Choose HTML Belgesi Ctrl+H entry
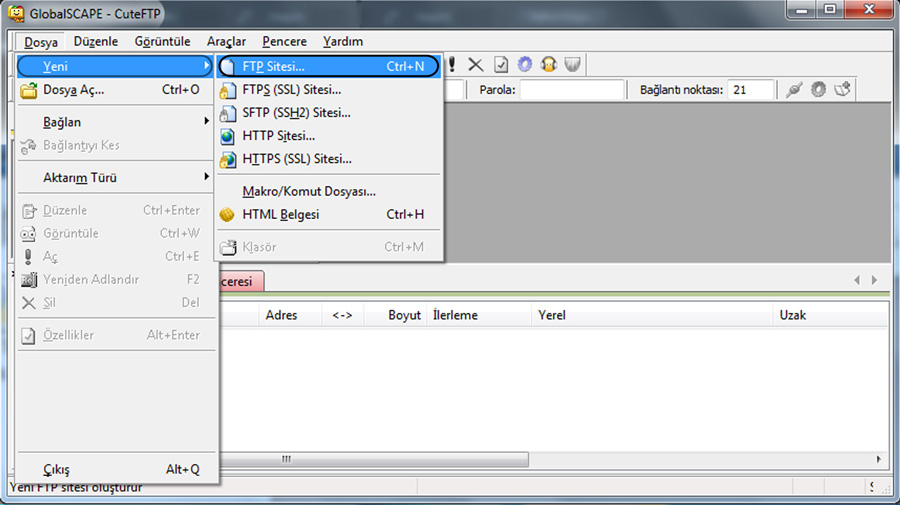Viewport: 900px width, 505px height. point(328,215)
